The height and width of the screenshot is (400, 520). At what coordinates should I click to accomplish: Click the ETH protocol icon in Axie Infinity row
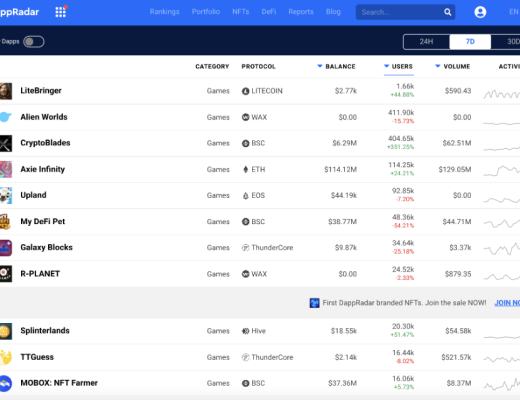point(245,169)
